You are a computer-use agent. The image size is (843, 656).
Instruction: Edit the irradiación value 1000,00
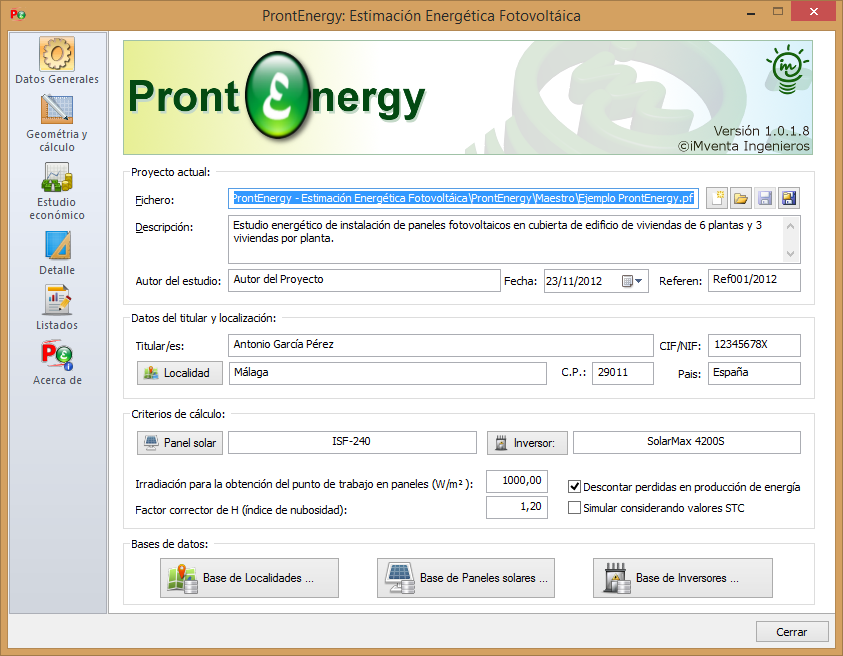(517, 481)
